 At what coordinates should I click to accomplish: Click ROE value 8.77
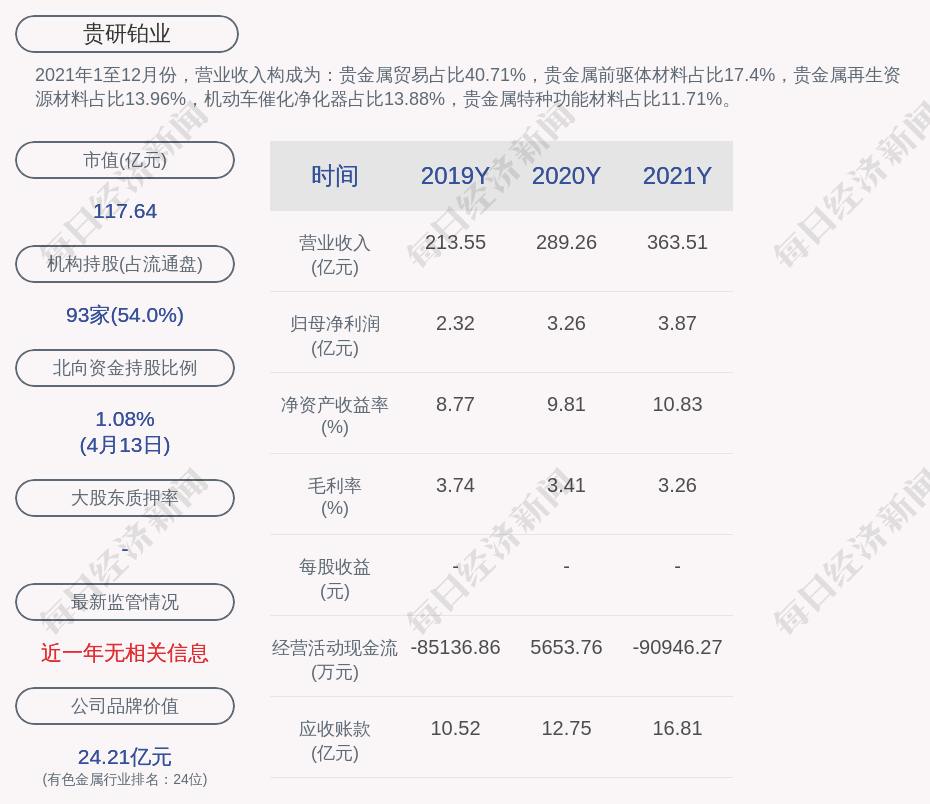[455, 404]
